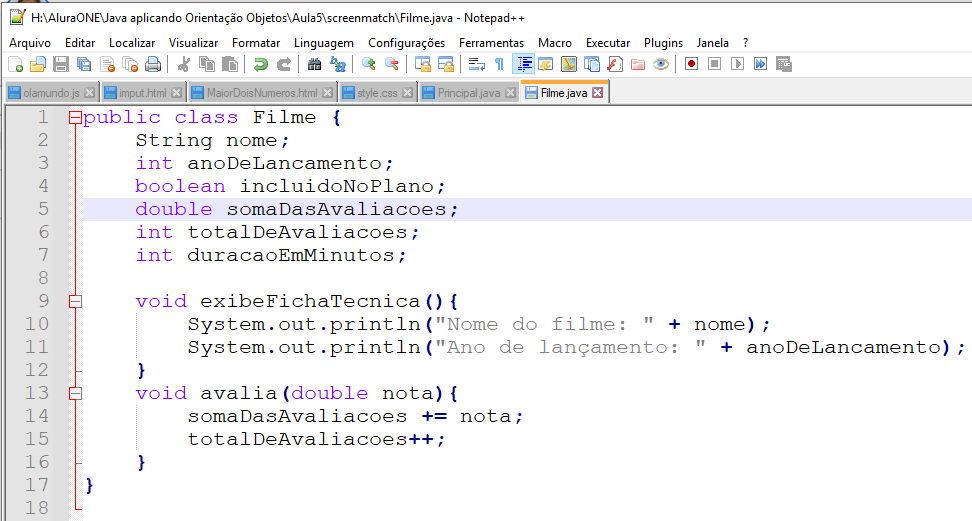Click the Copy icon
972x521 pixels.
click(206, 64)
